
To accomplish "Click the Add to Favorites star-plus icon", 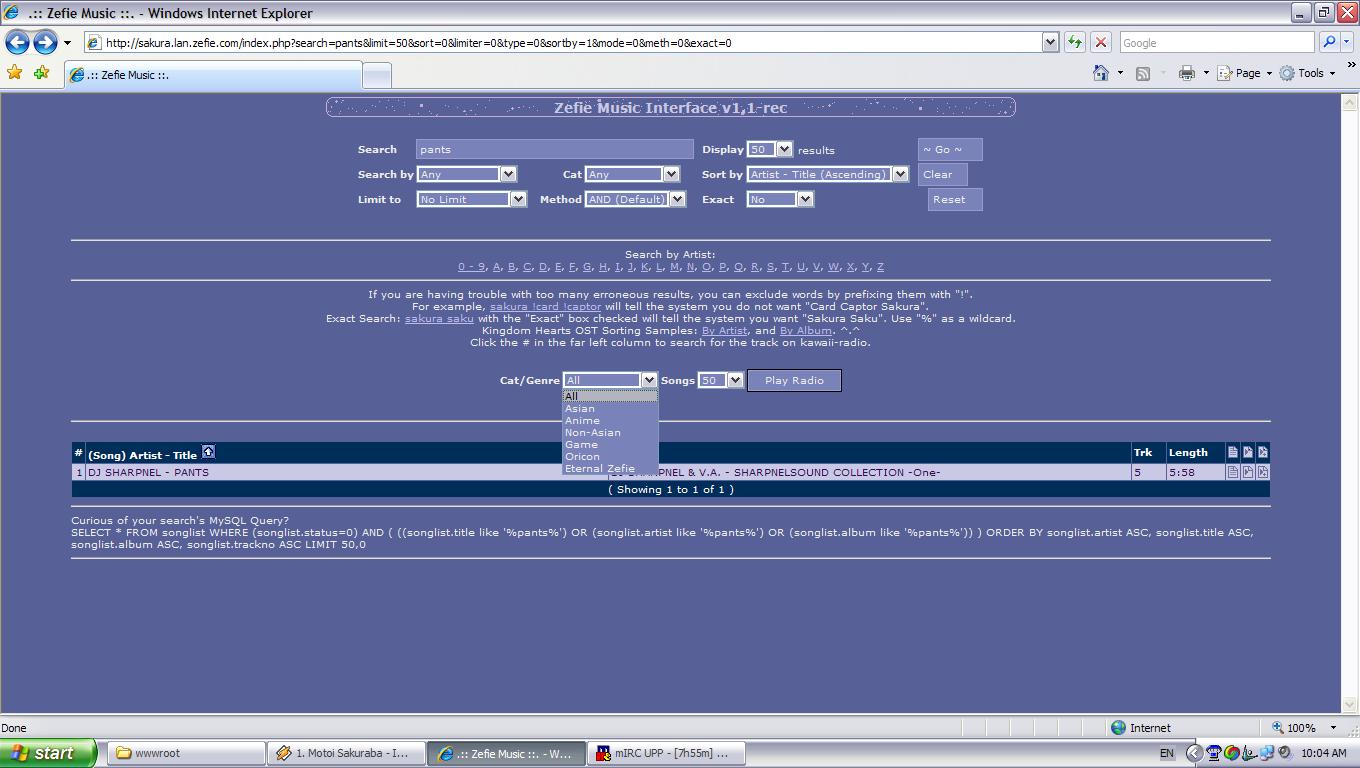I will pyautogui.click(x=41, y=73).
